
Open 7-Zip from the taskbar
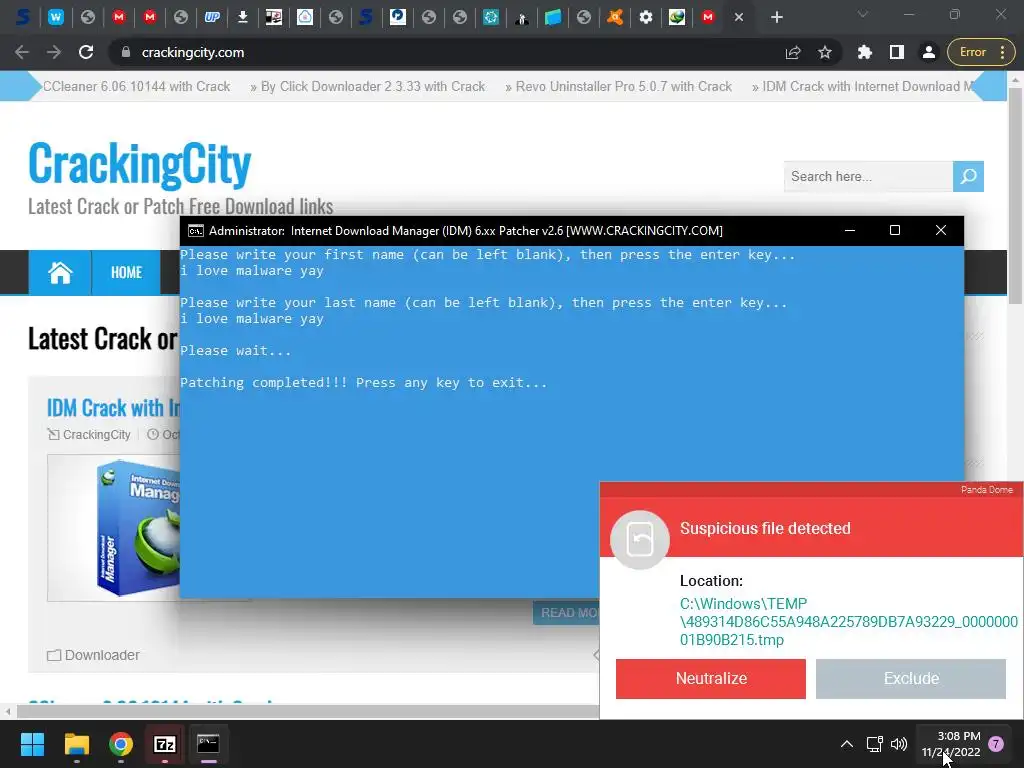tap(165, 744)
